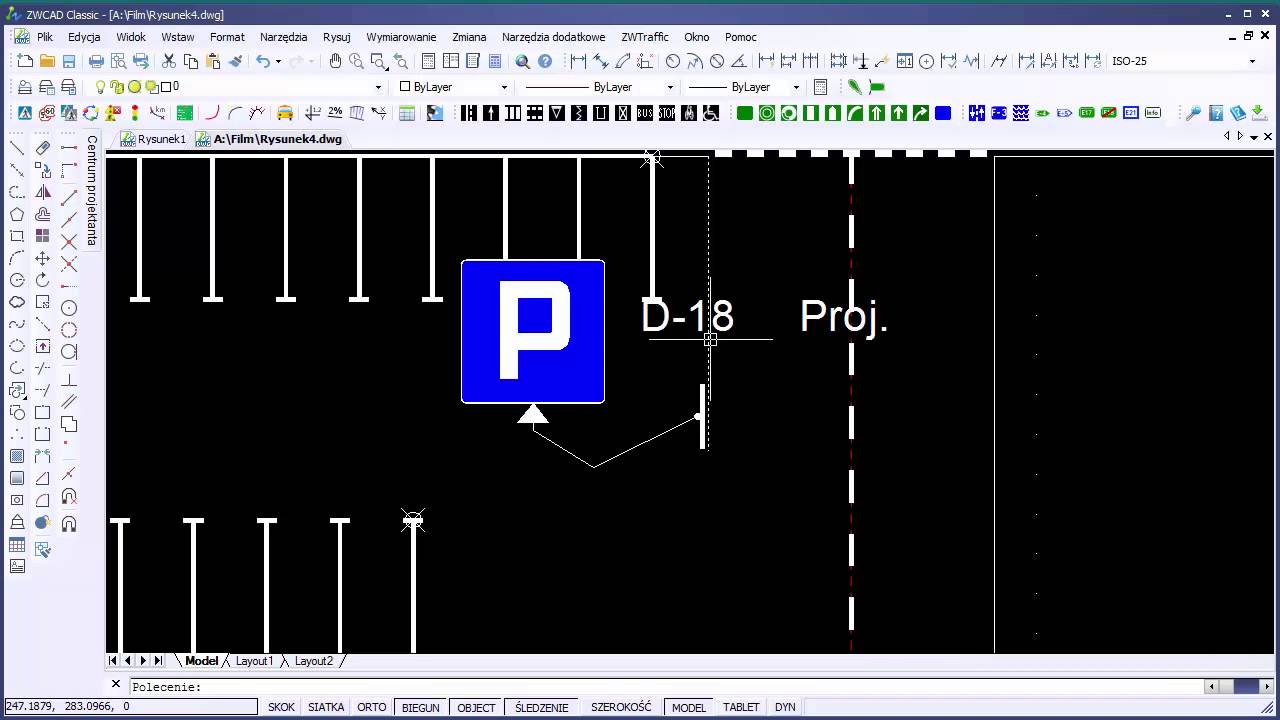Select the Line draw tool
1280x720 pixels.
[17, 148]
